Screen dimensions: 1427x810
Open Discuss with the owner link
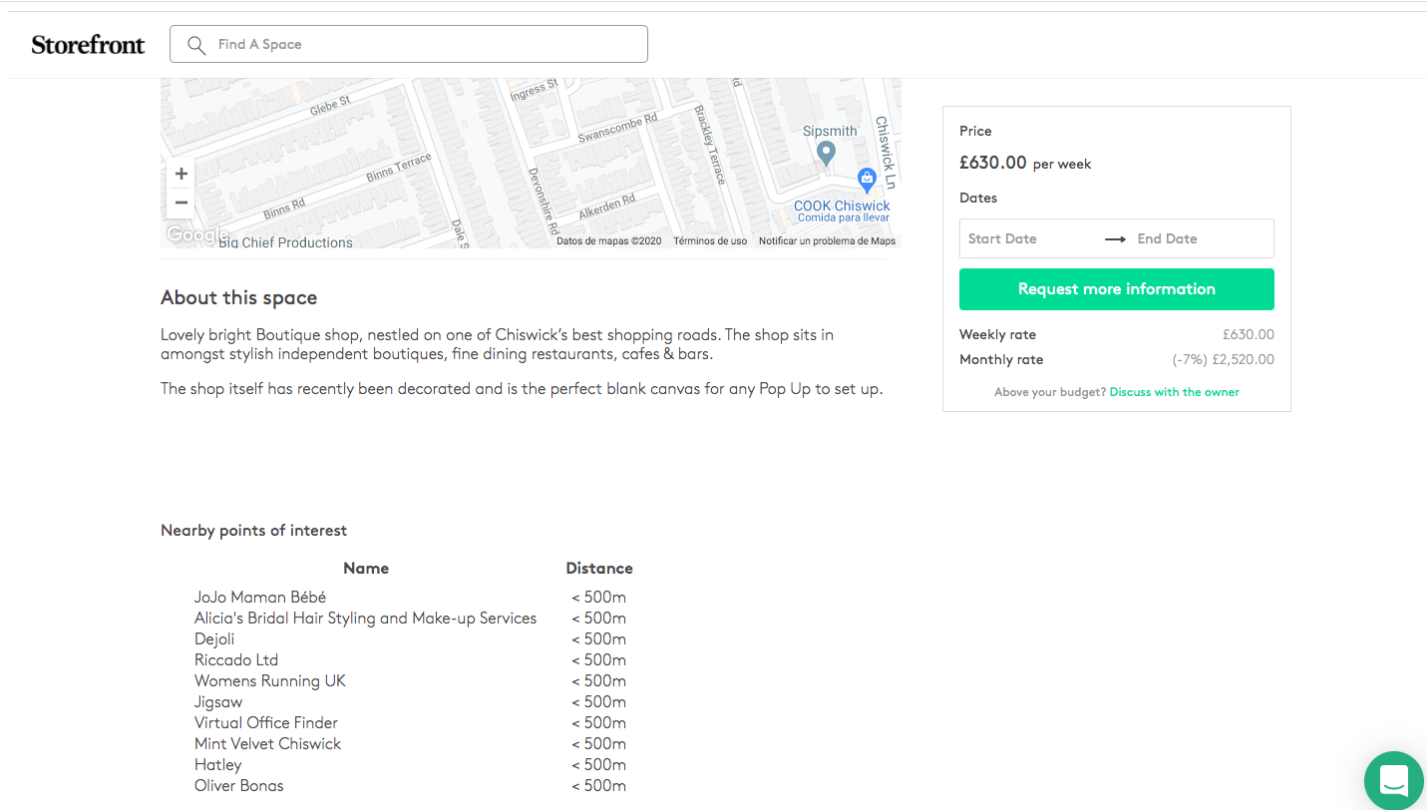point(1174,392)
